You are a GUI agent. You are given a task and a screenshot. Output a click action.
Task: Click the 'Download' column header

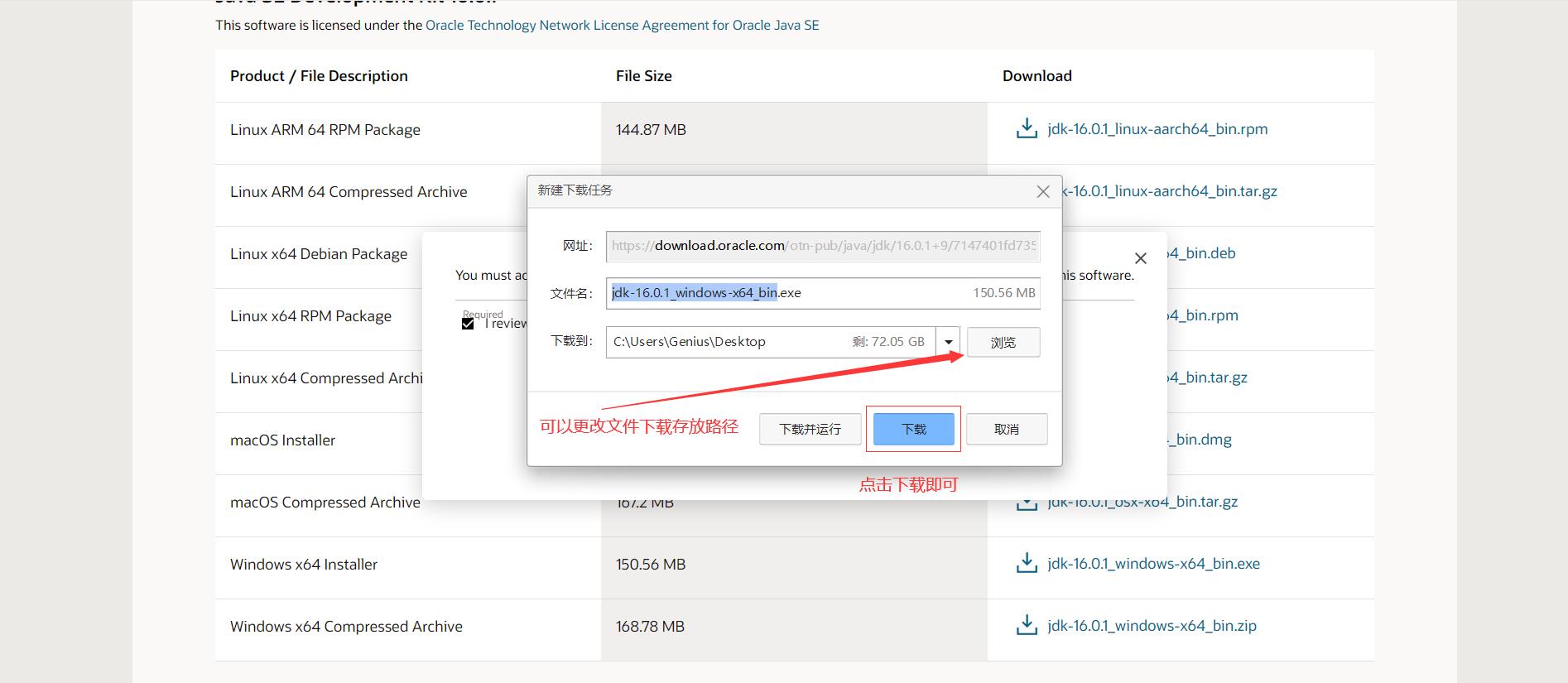(1037, 75)
